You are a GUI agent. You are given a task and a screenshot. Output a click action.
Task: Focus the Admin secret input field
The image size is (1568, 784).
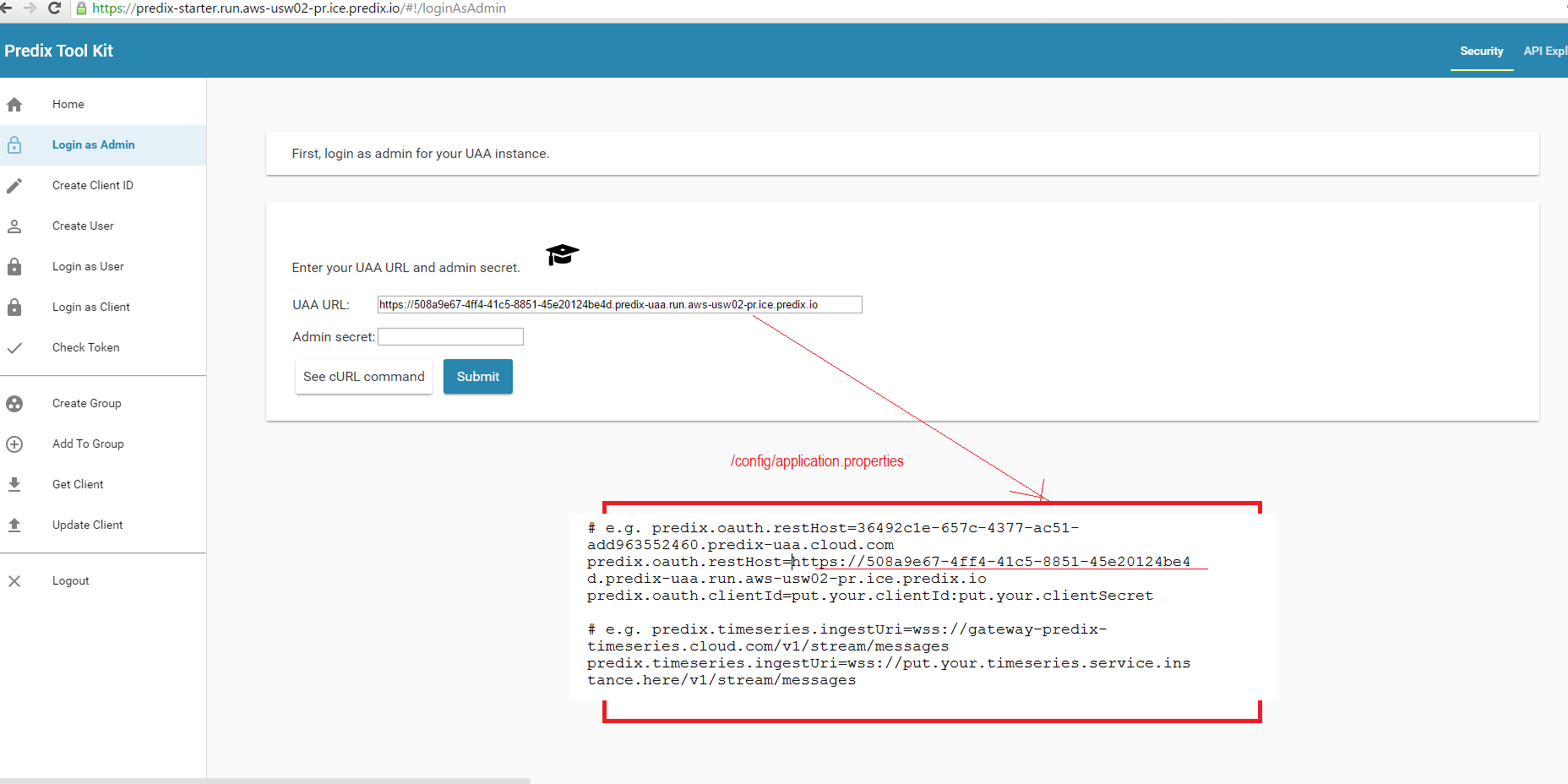[450, 337]
